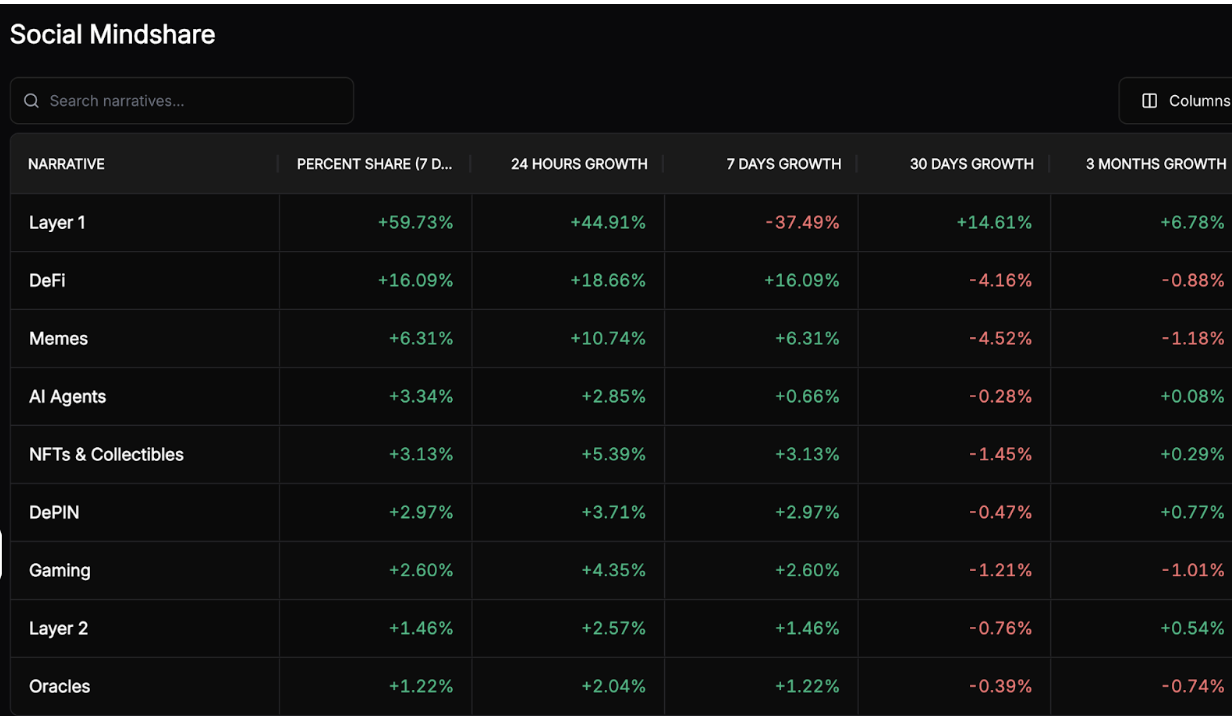The height and width of the screenshot is (716, 1232).
Task: Open the Gaming narrative row
Action: [59, 571]
